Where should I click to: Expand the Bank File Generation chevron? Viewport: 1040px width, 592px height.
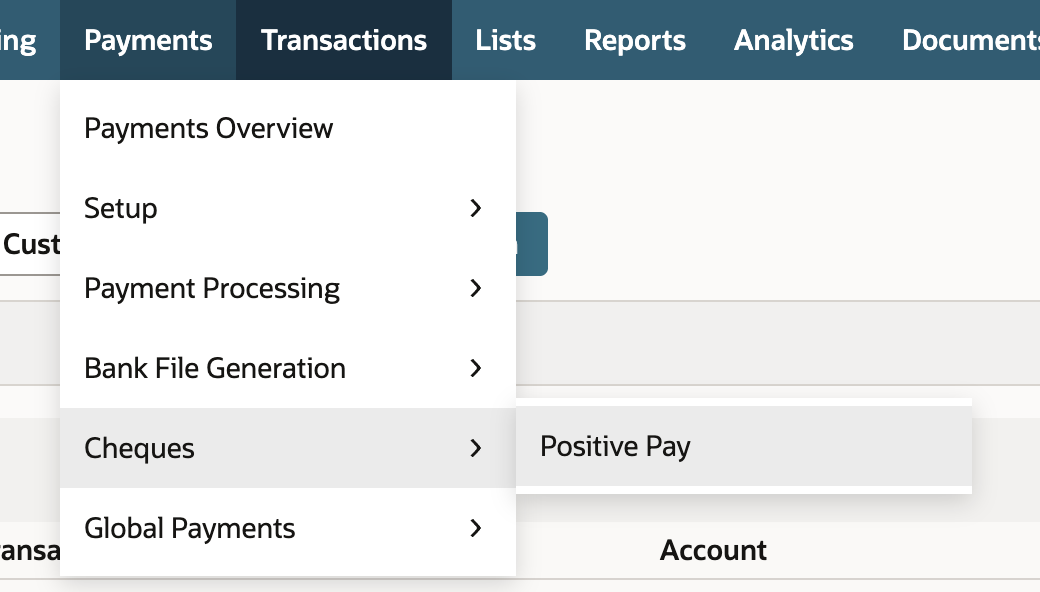pyautogui.click(x=476, y=368)
